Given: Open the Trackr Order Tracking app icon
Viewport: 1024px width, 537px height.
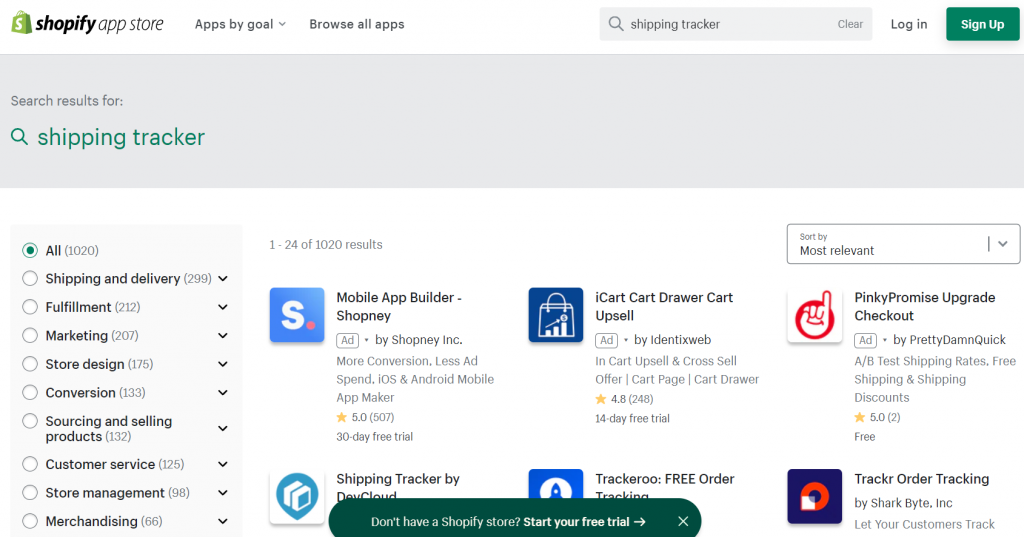Looking at the screenshot, I should tap(814, 496).
